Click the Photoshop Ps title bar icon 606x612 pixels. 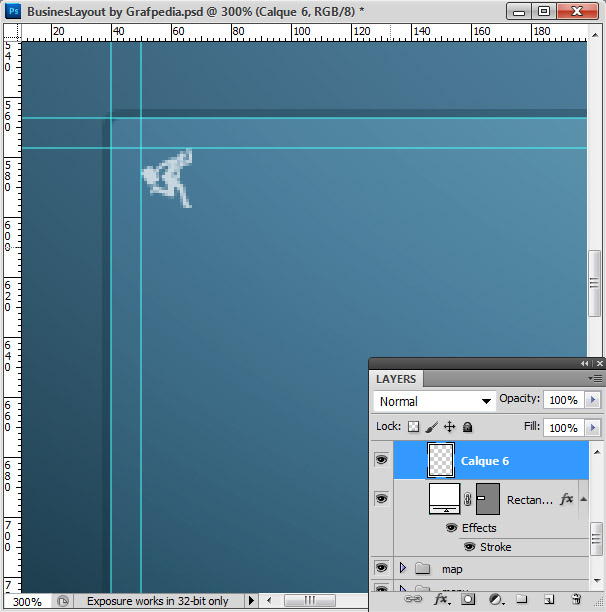pyautogui.click(x=13, y=11)
